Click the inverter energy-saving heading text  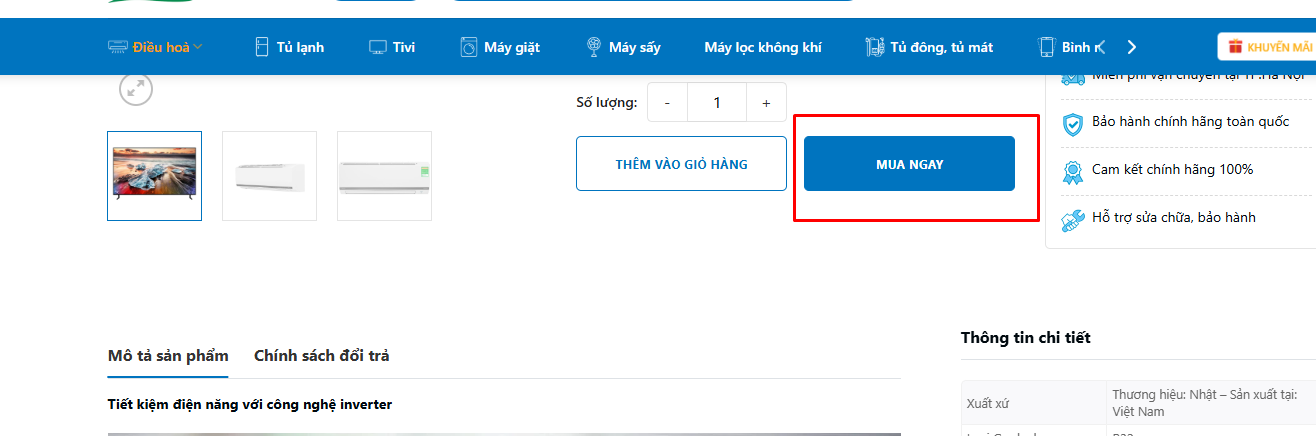(249, 405)
